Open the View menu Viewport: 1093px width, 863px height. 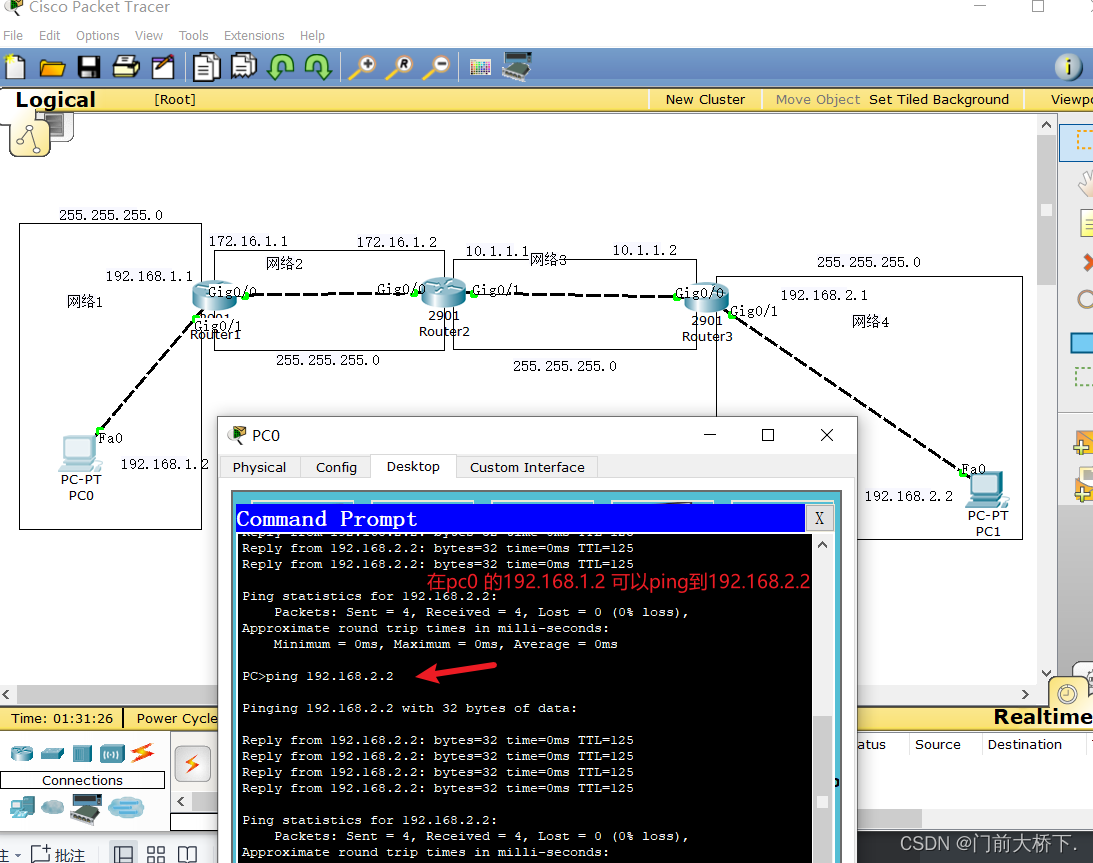[x=148, y=36]
